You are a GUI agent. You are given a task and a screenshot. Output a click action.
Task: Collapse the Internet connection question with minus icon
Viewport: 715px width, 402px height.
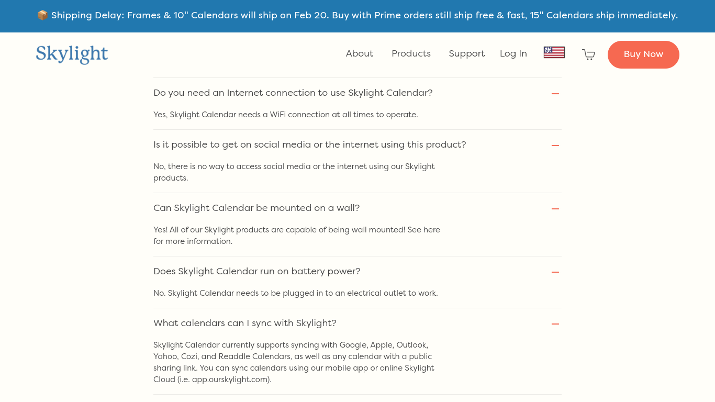click(x=555, y=93)
